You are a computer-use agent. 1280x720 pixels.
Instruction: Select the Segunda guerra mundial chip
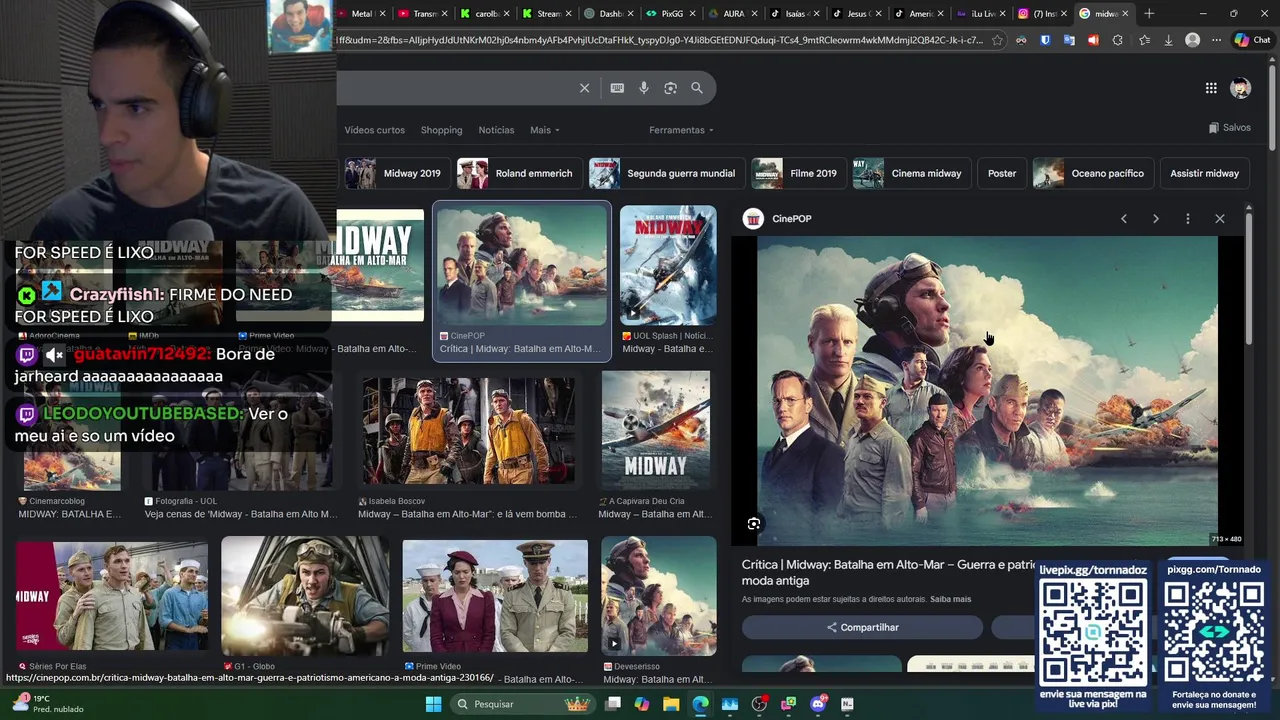(x=665, y=173)
